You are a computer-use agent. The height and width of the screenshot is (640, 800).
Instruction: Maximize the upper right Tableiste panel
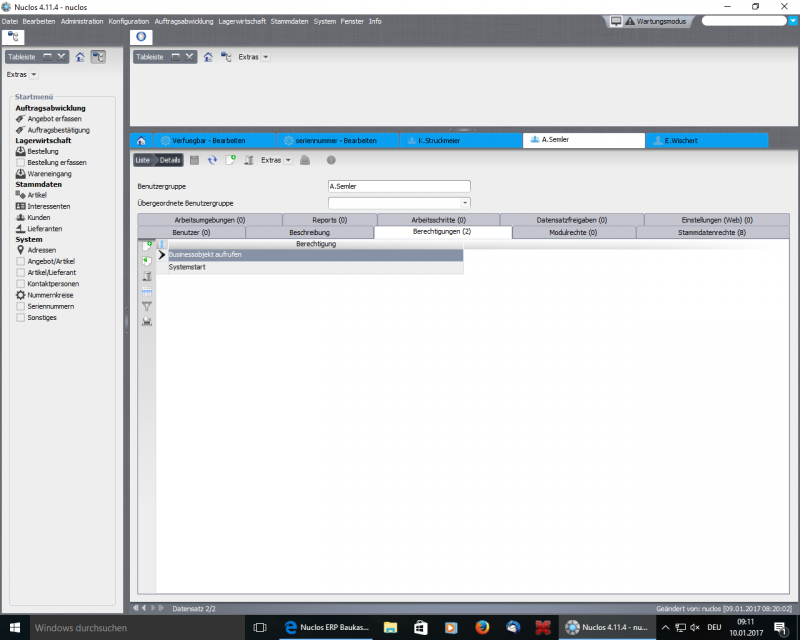[176, 57]
